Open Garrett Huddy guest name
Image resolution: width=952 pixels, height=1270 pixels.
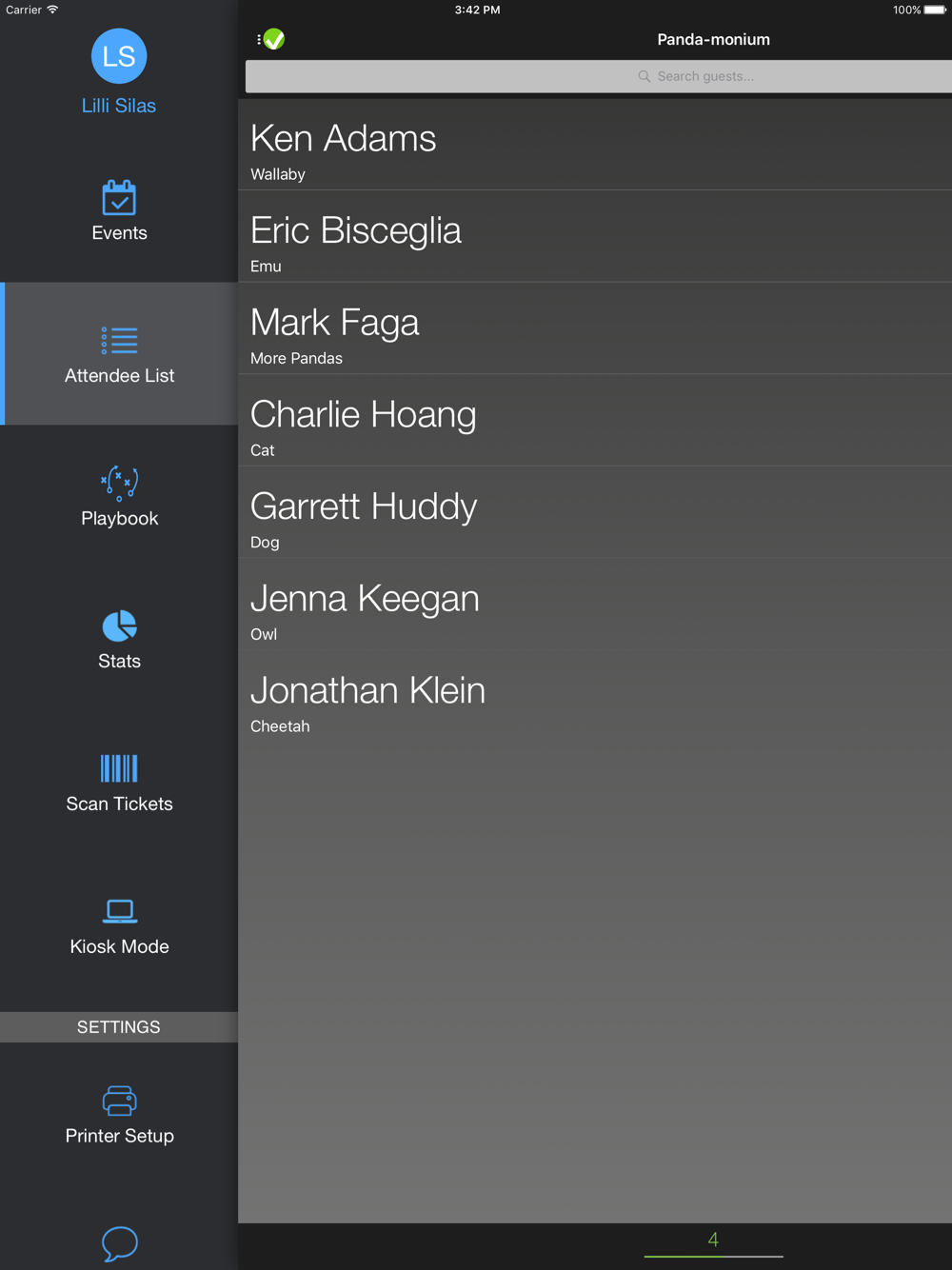364,506
